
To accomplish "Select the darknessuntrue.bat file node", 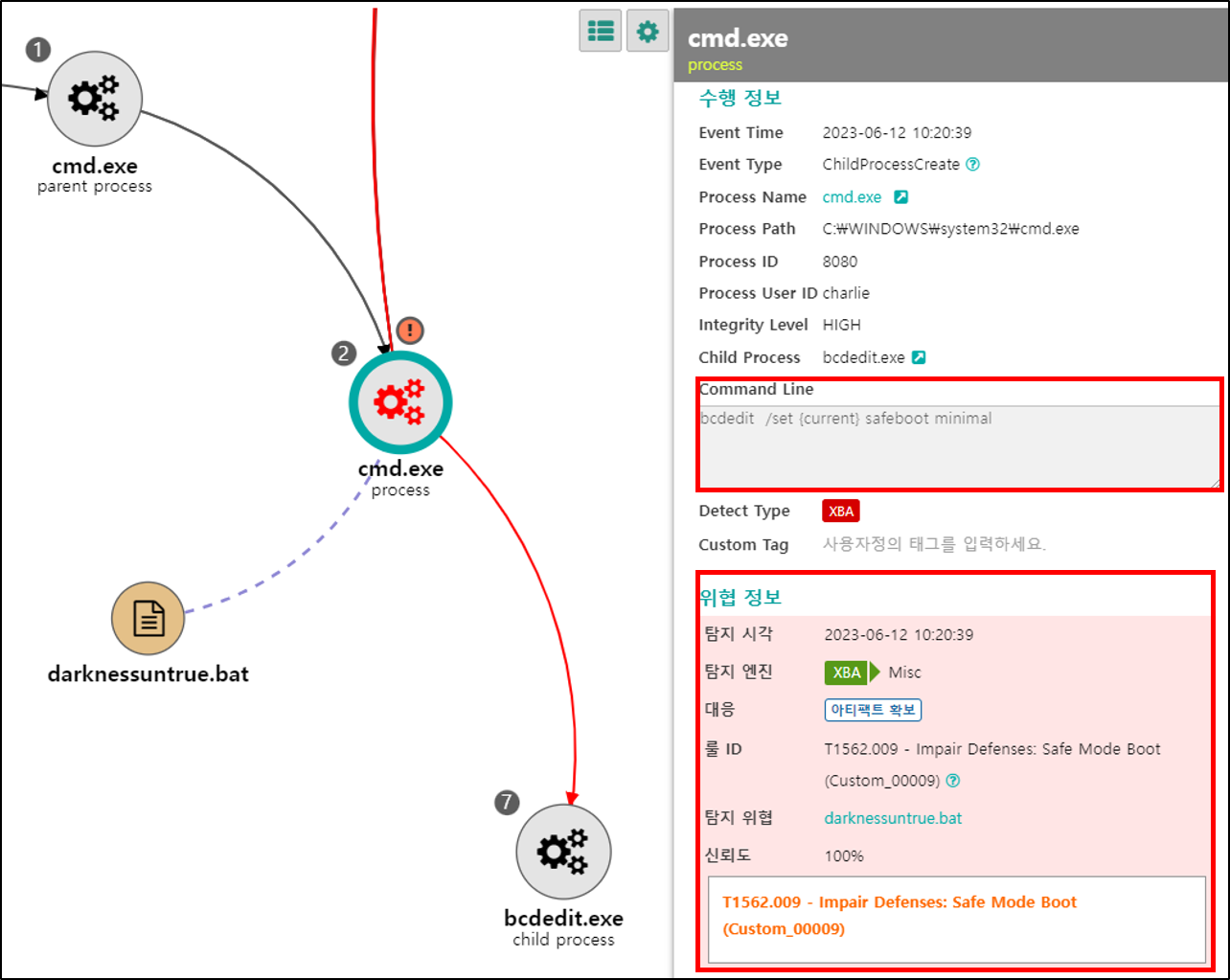I will point(148,619).
